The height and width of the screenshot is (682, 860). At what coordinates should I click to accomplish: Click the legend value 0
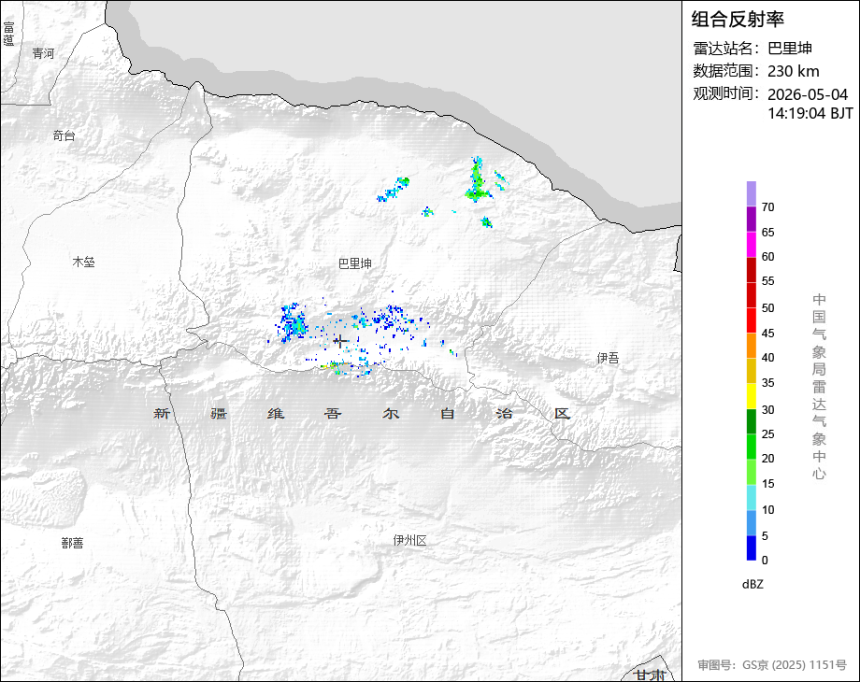click(x=765, y=560)
